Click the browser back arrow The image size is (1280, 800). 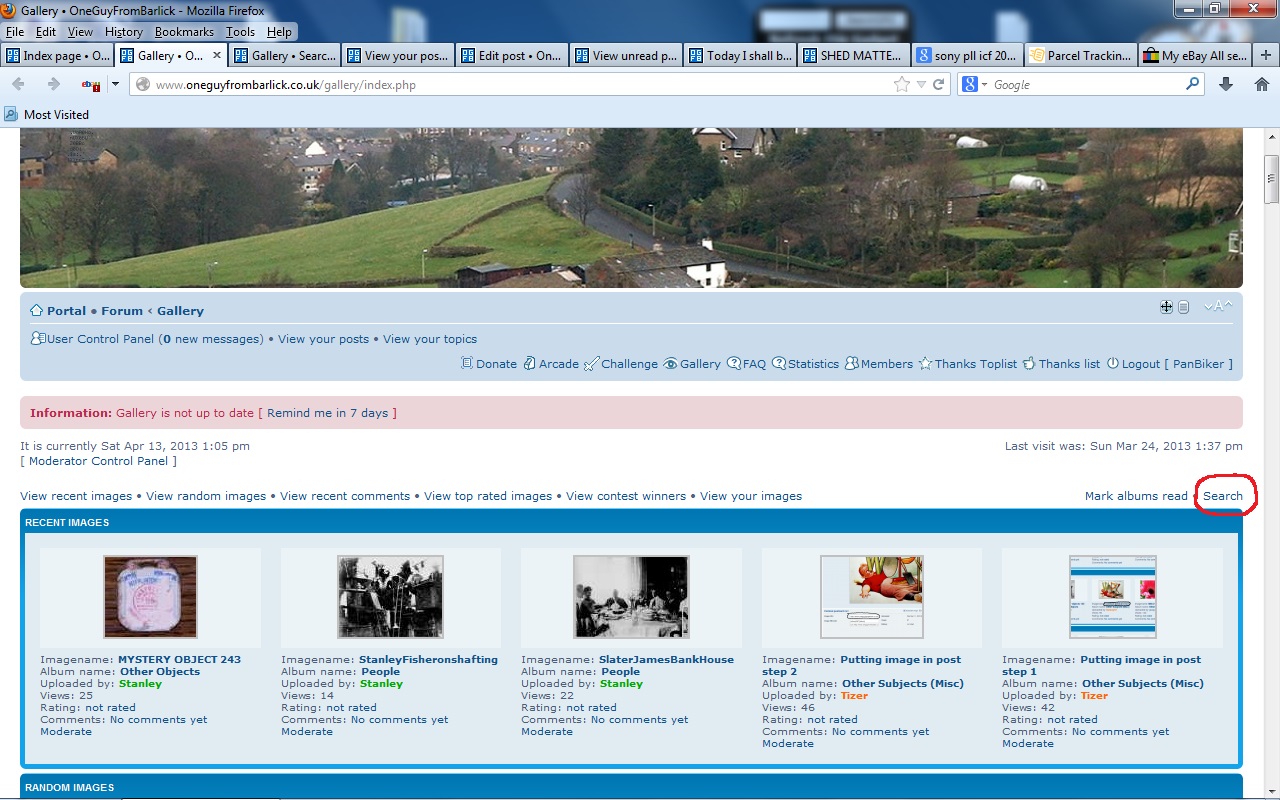click(x=18, y=85)
